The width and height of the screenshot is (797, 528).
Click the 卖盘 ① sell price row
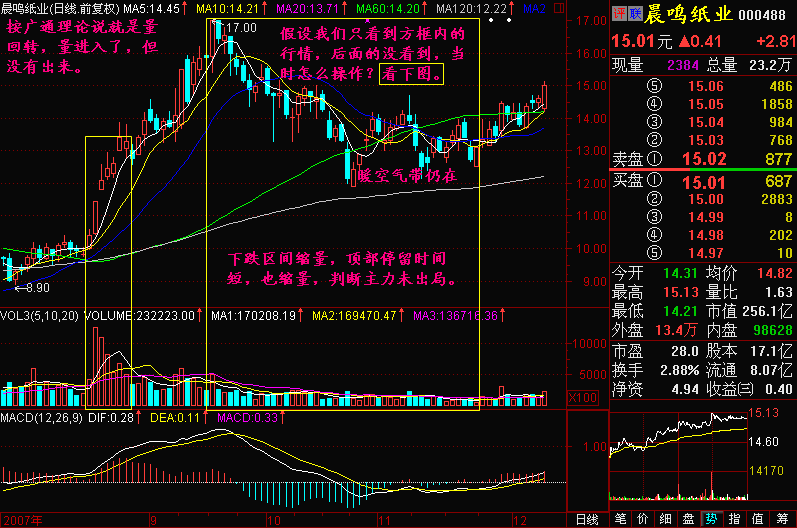point(702,158)
